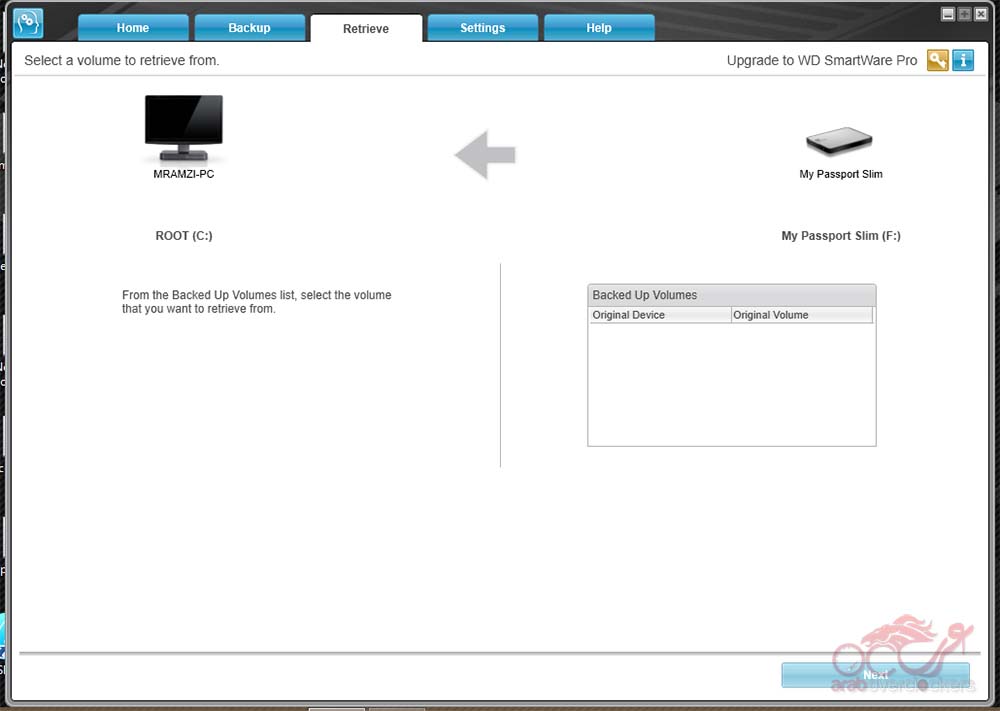
Task: Minimize the WD SmartWare window
Action: click(x=948, y=14)
